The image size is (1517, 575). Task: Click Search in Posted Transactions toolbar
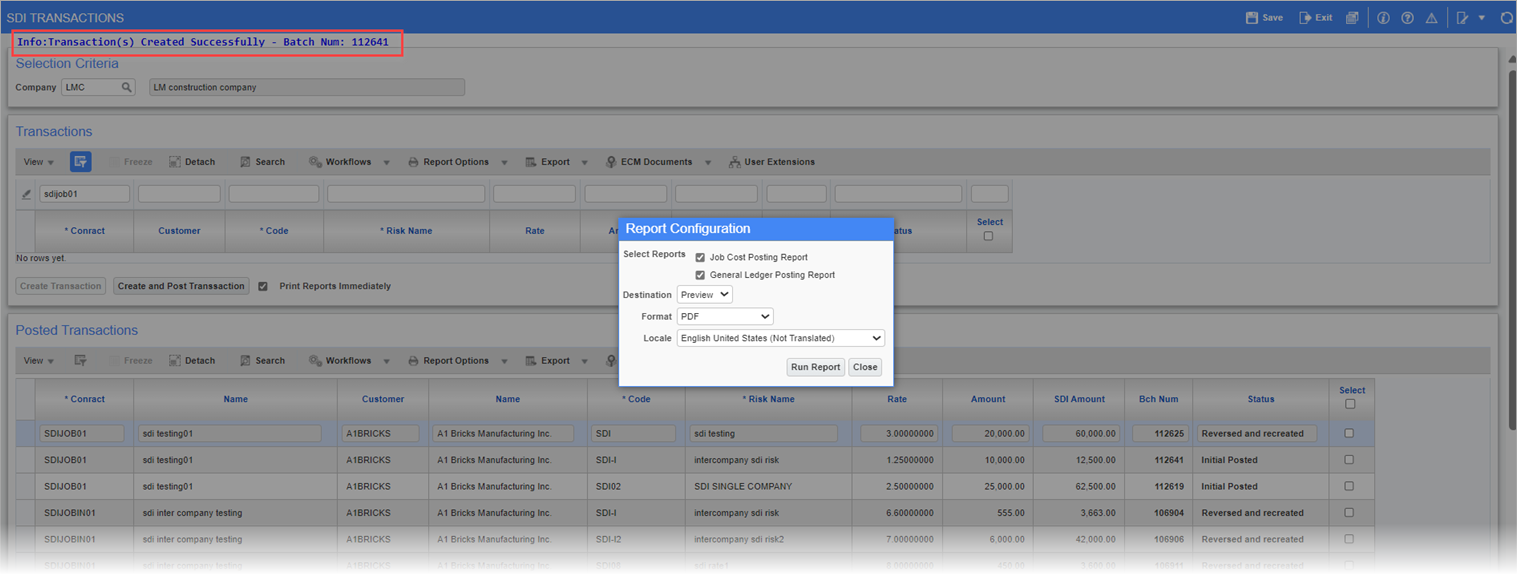click(x=262, y=361)
